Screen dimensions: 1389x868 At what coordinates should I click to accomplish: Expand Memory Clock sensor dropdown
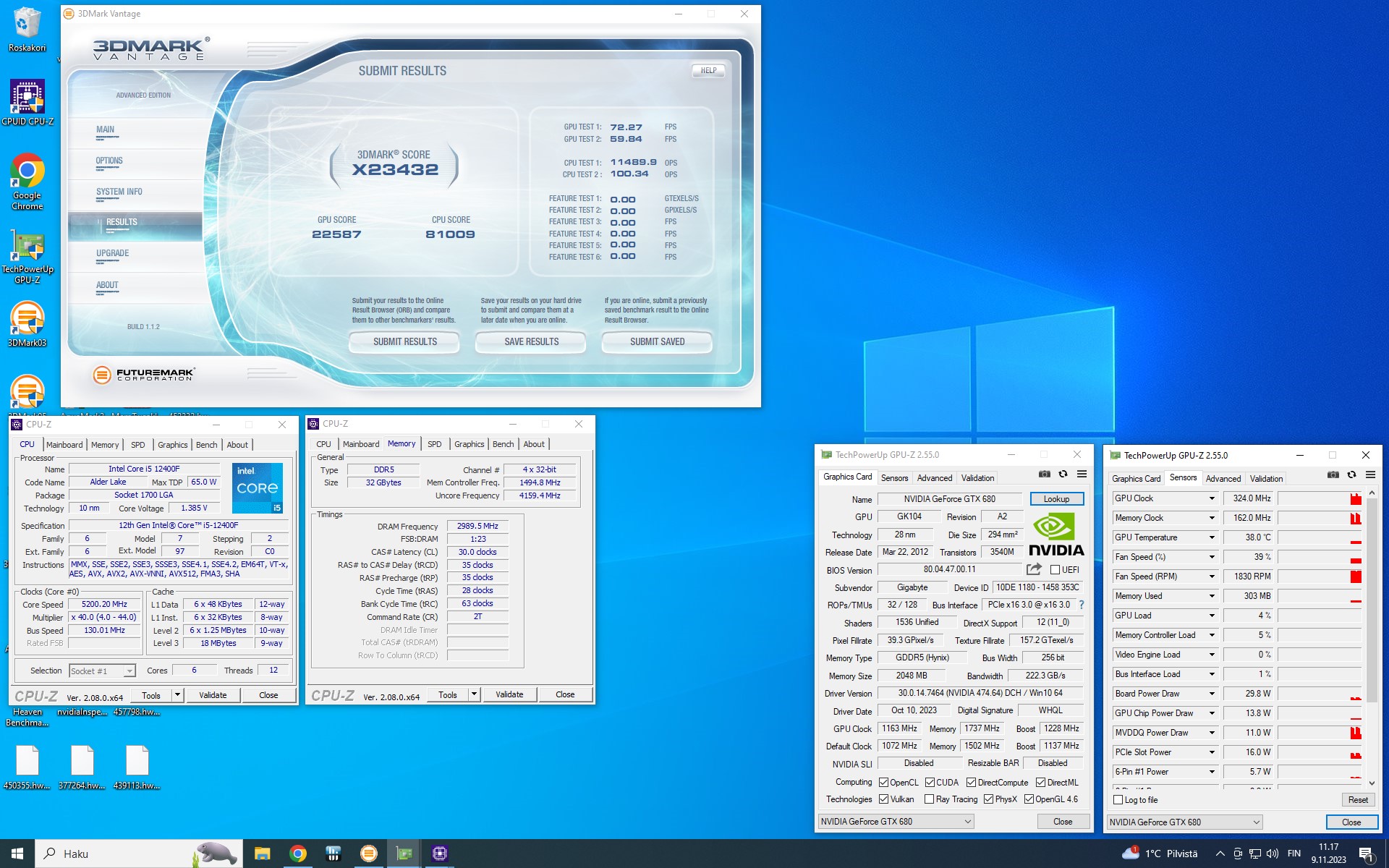tap(1212, 518)
